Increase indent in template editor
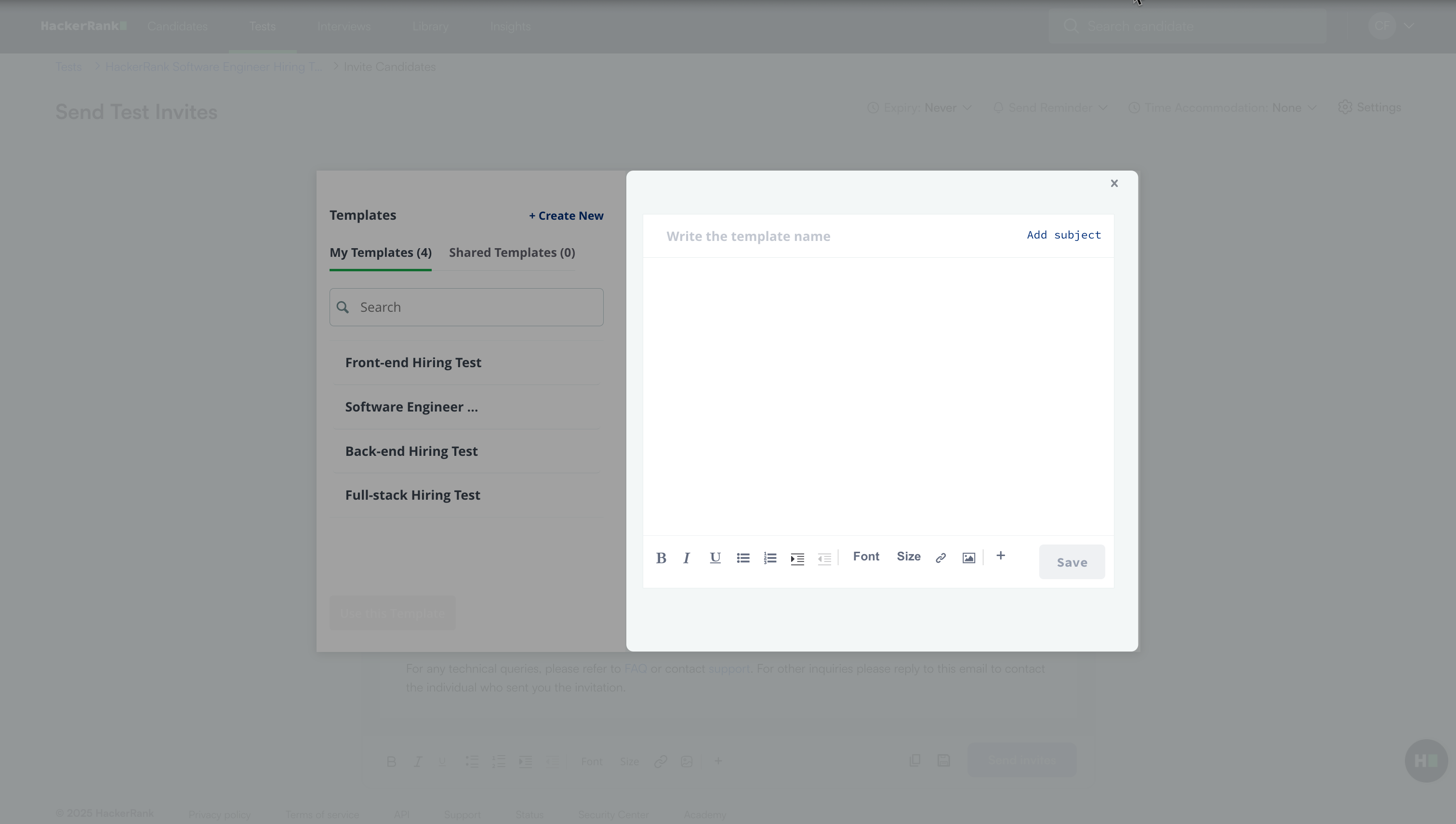The height and width of the screenshot is (824, 1456). pos(797,558)
